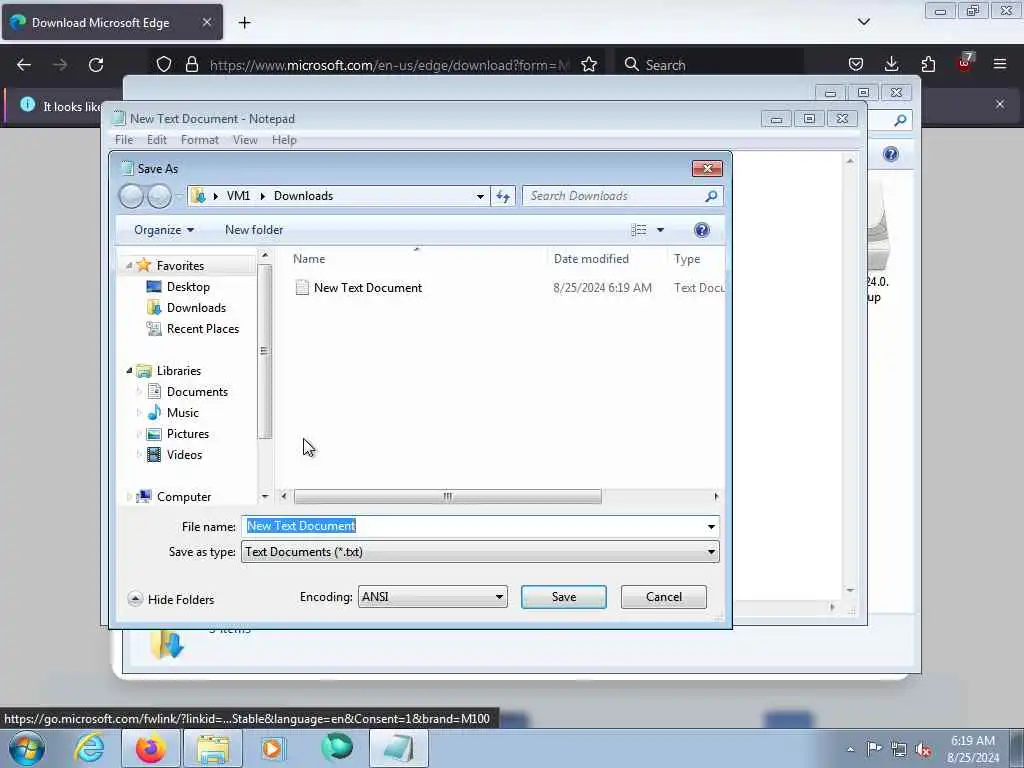Click the bookmark star icon
The height and width of the screenshot is (768, 1024).
pos(589,64)
